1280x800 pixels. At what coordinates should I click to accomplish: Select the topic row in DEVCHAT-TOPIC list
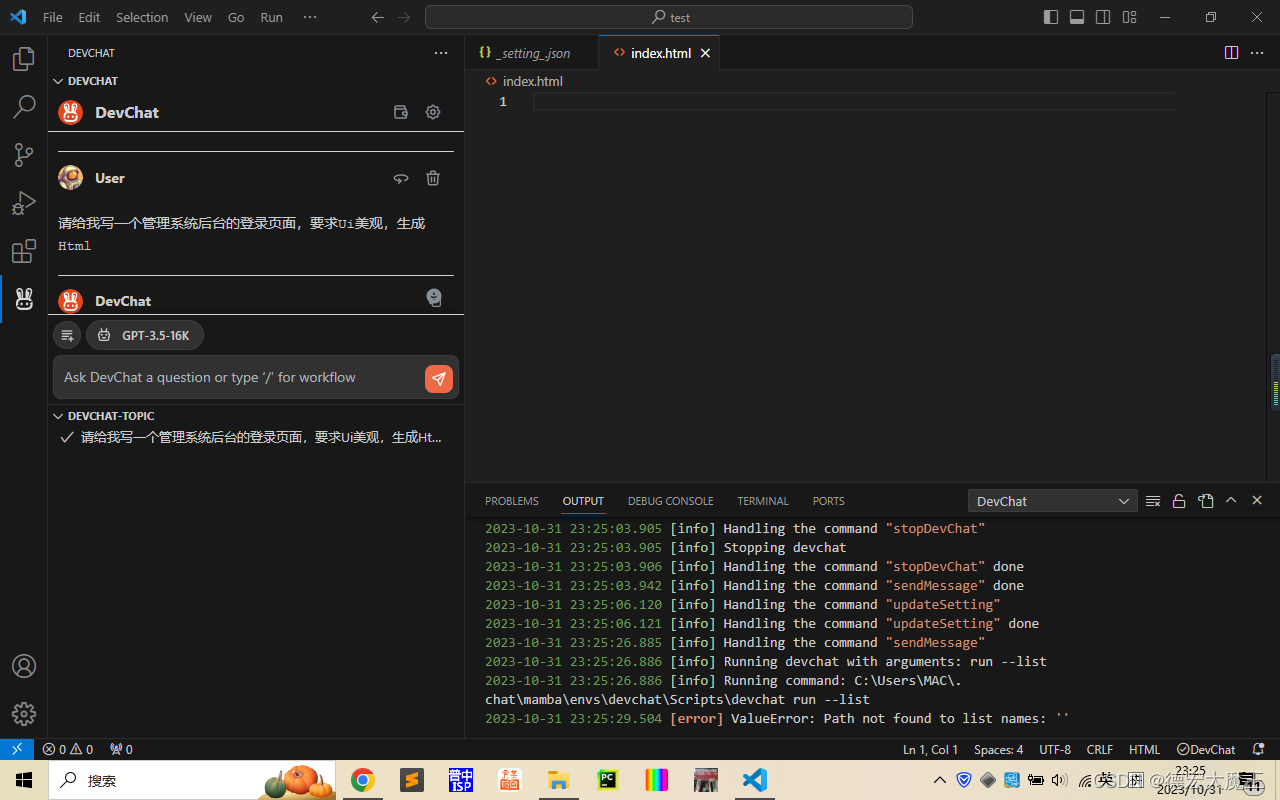(x=255, y=437)
